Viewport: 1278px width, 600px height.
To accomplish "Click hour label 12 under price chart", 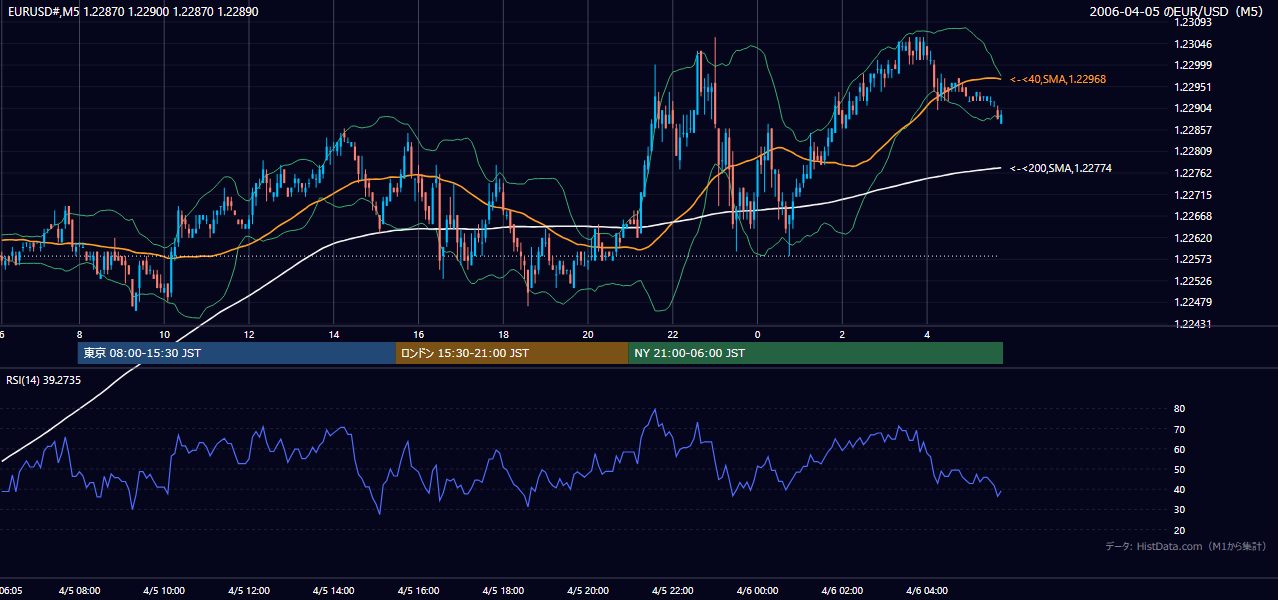I will pos(249,335).
